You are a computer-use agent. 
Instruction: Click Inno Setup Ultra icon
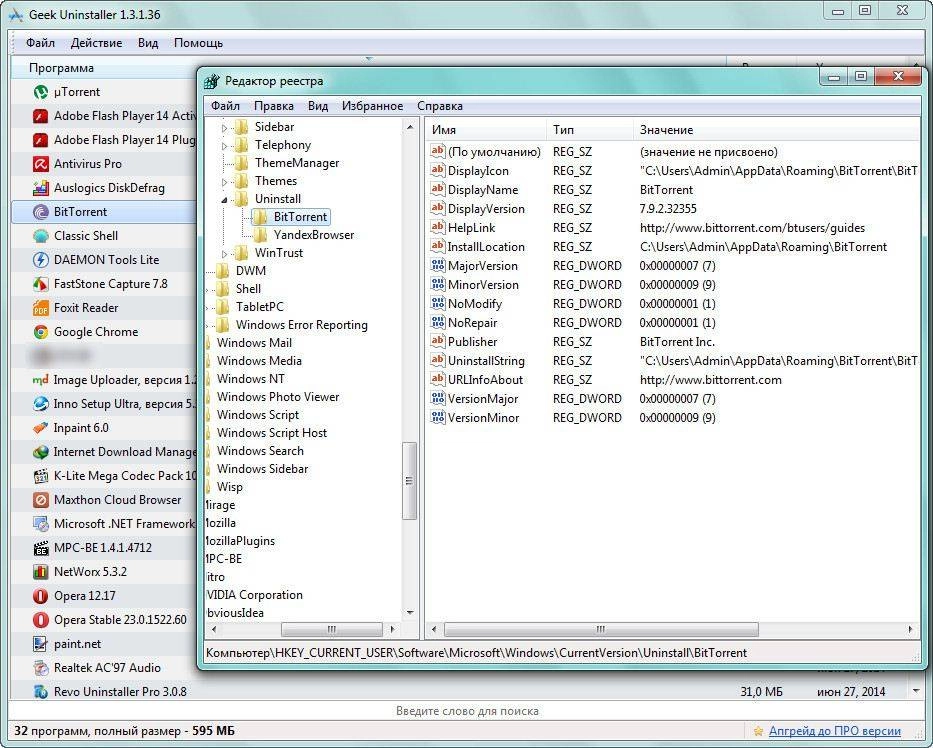40,403
